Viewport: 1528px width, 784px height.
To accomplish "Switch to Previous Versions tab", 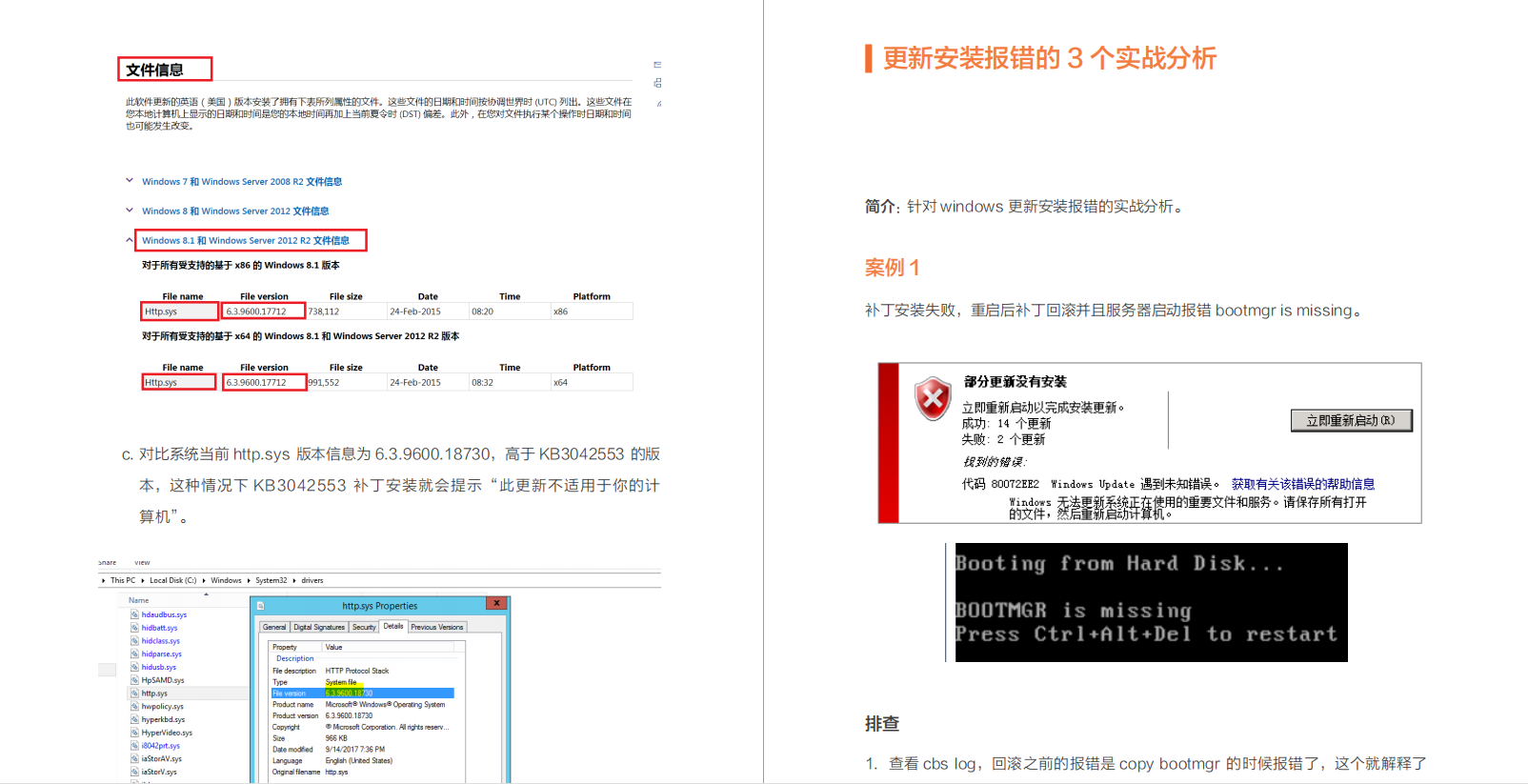I will (437, 627).
